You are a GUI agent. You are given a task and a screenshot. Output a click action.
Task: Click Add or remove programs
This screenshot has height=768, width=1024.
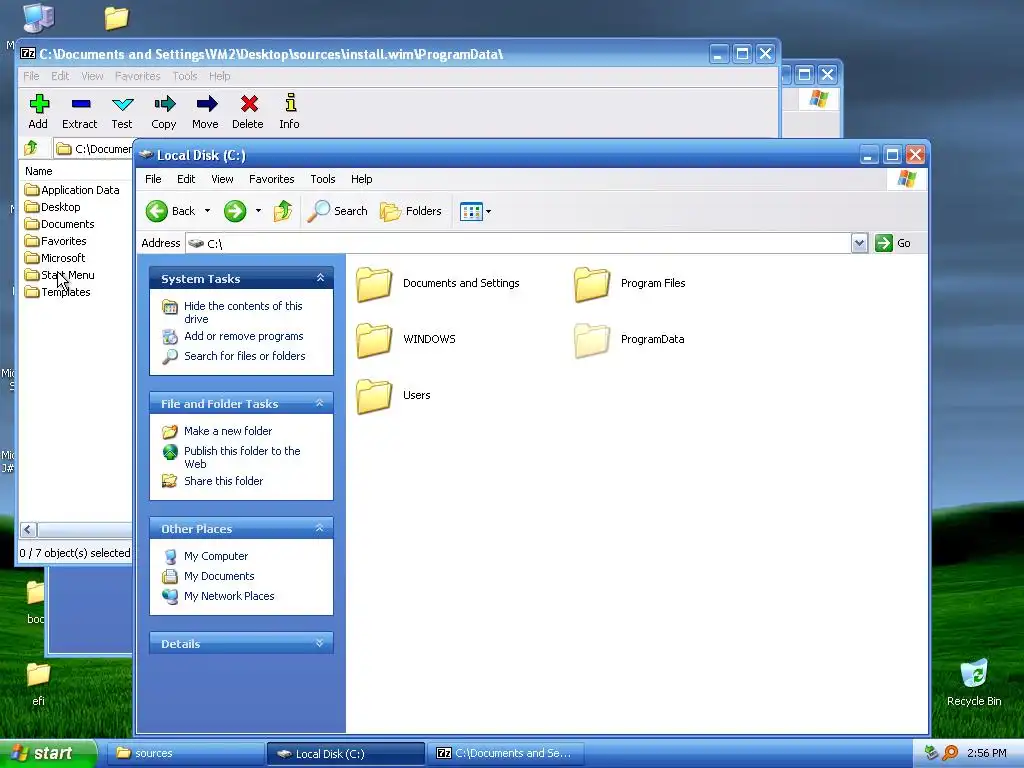(244, 336)
